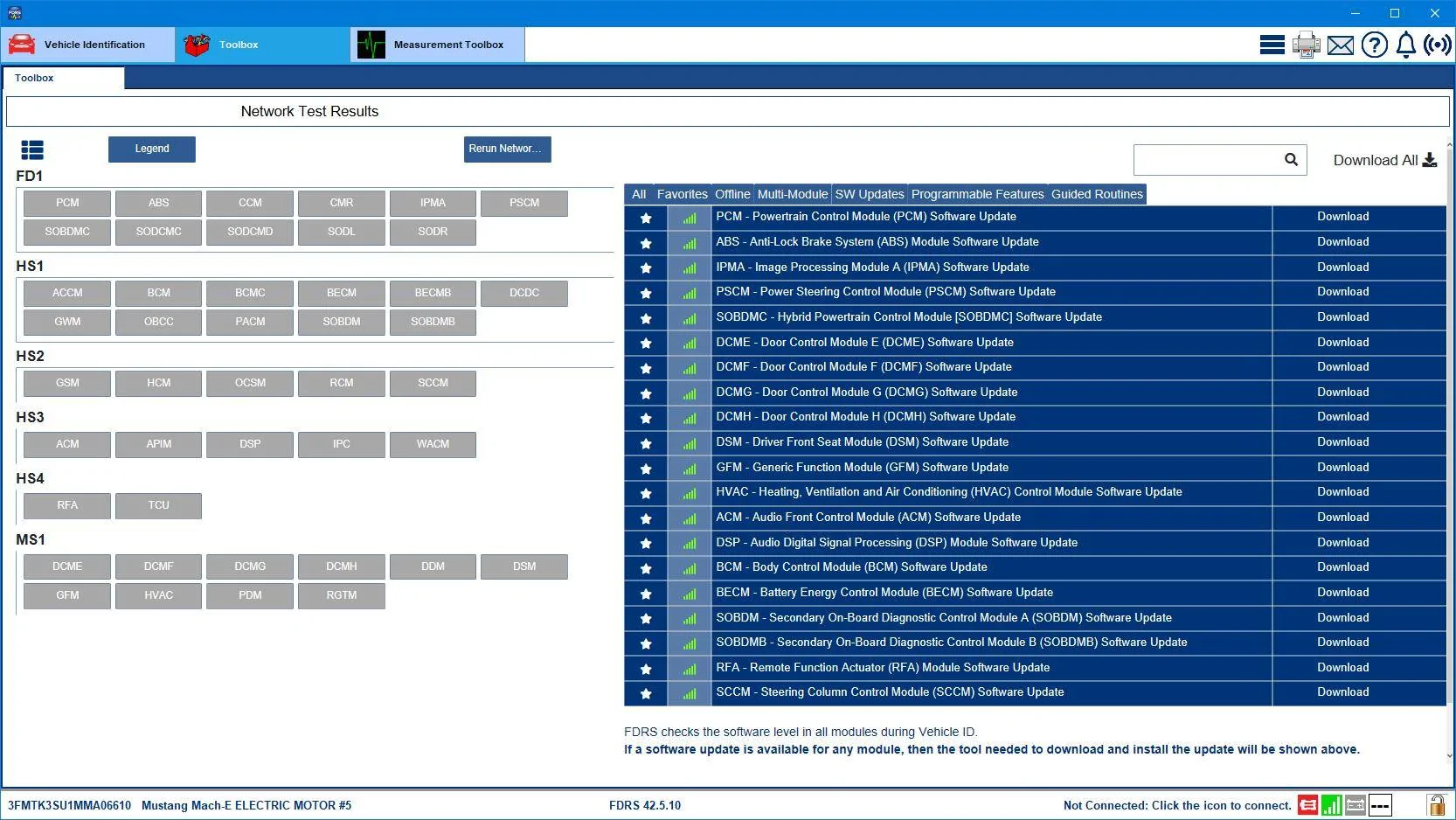
Task: Show notifications via the bell icon
Action: coord(1405,45)
